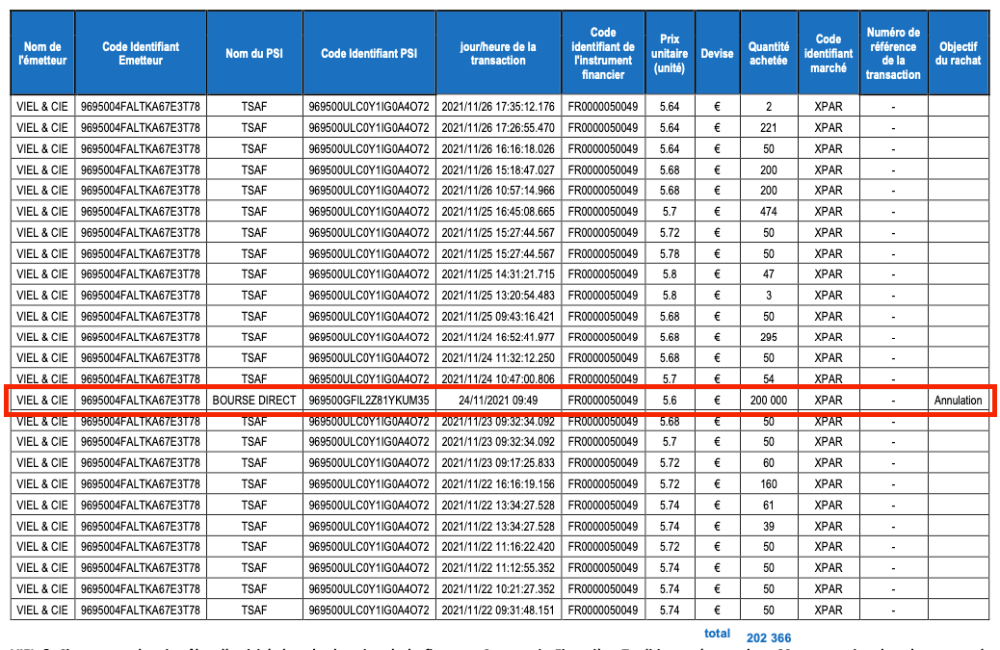Click the 'Nom du PSI' column header
Image resolution: width=1000 pixels, height=650 pixels.
(x=254, y=53)
